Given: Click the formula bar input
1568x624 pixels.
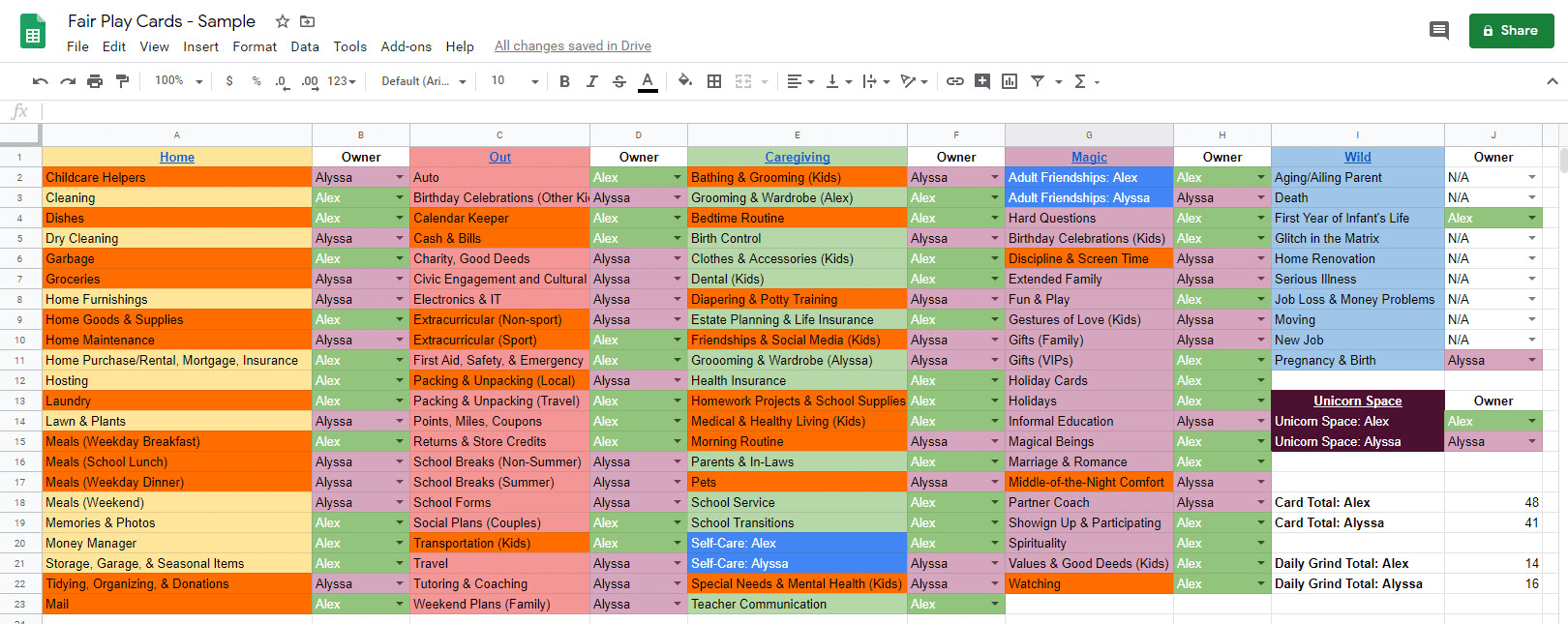Looking at the screenshot, I should 803,111.
